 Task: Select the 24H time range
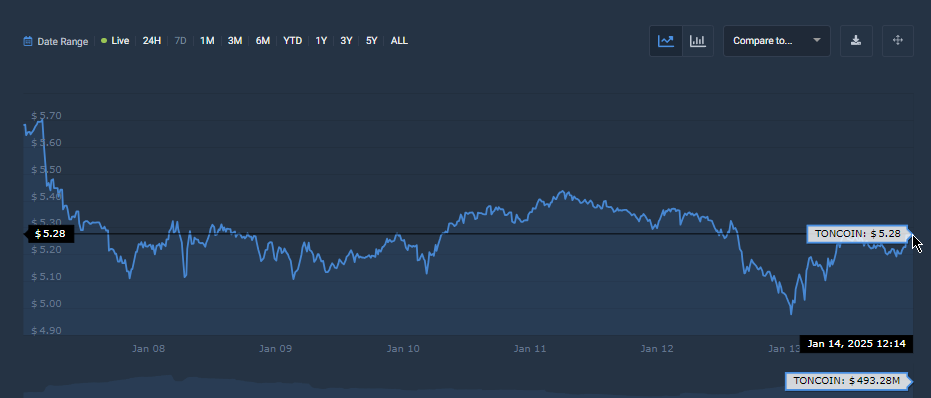point(152,41)
